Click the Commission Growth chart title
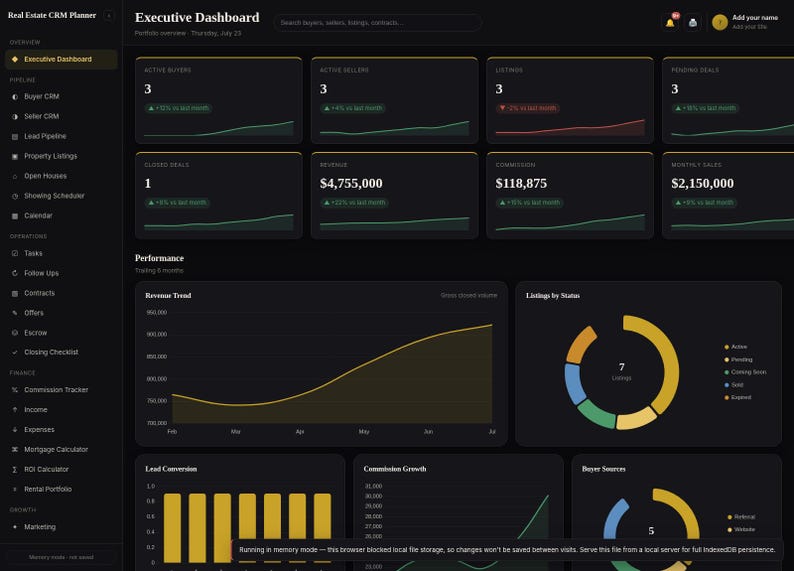The width and height of the screenshot is (794, 571). 395,469
